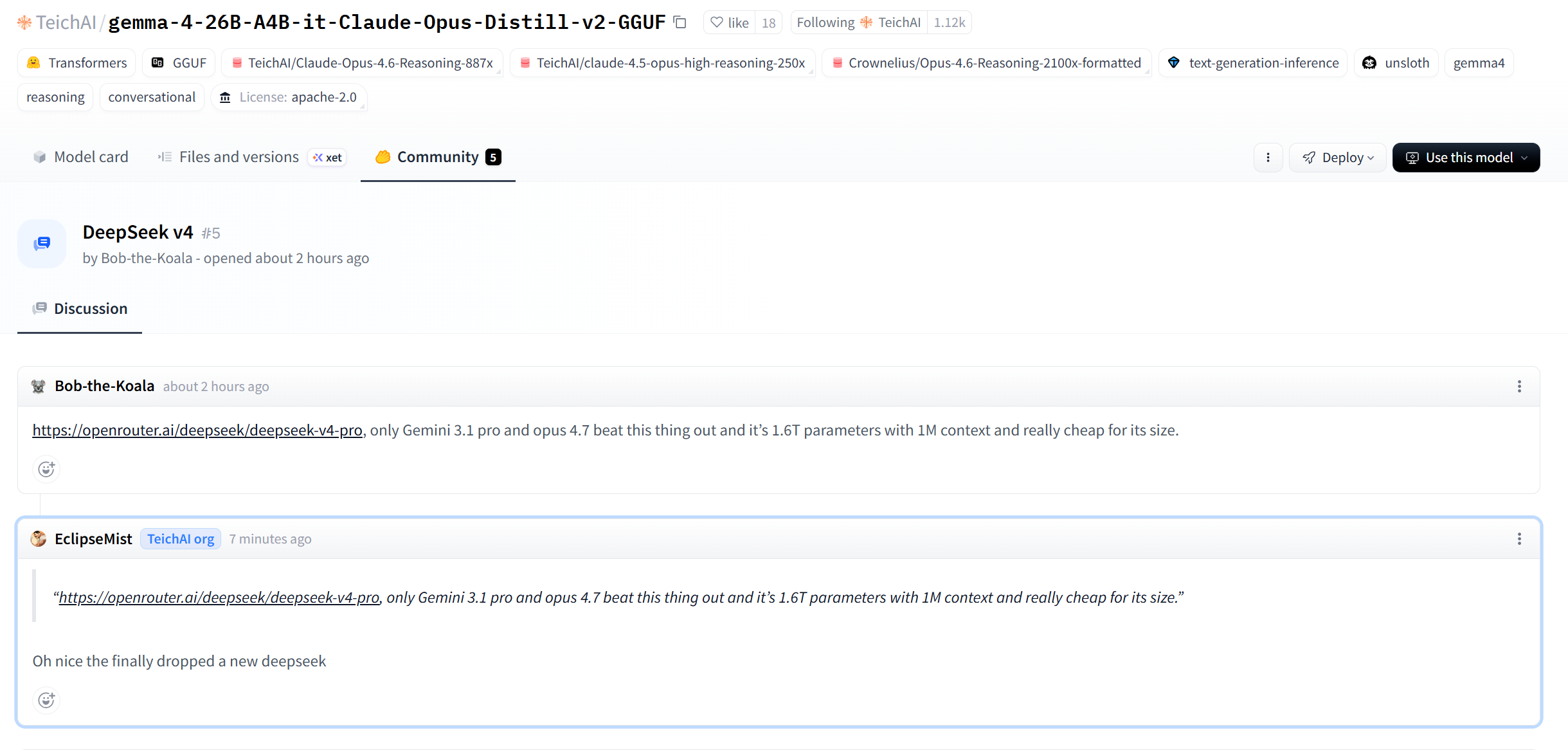The width and height of the screenshot is (1568, 750).
Task: Select the gemma4 tag
Action: pos(1479,63)
